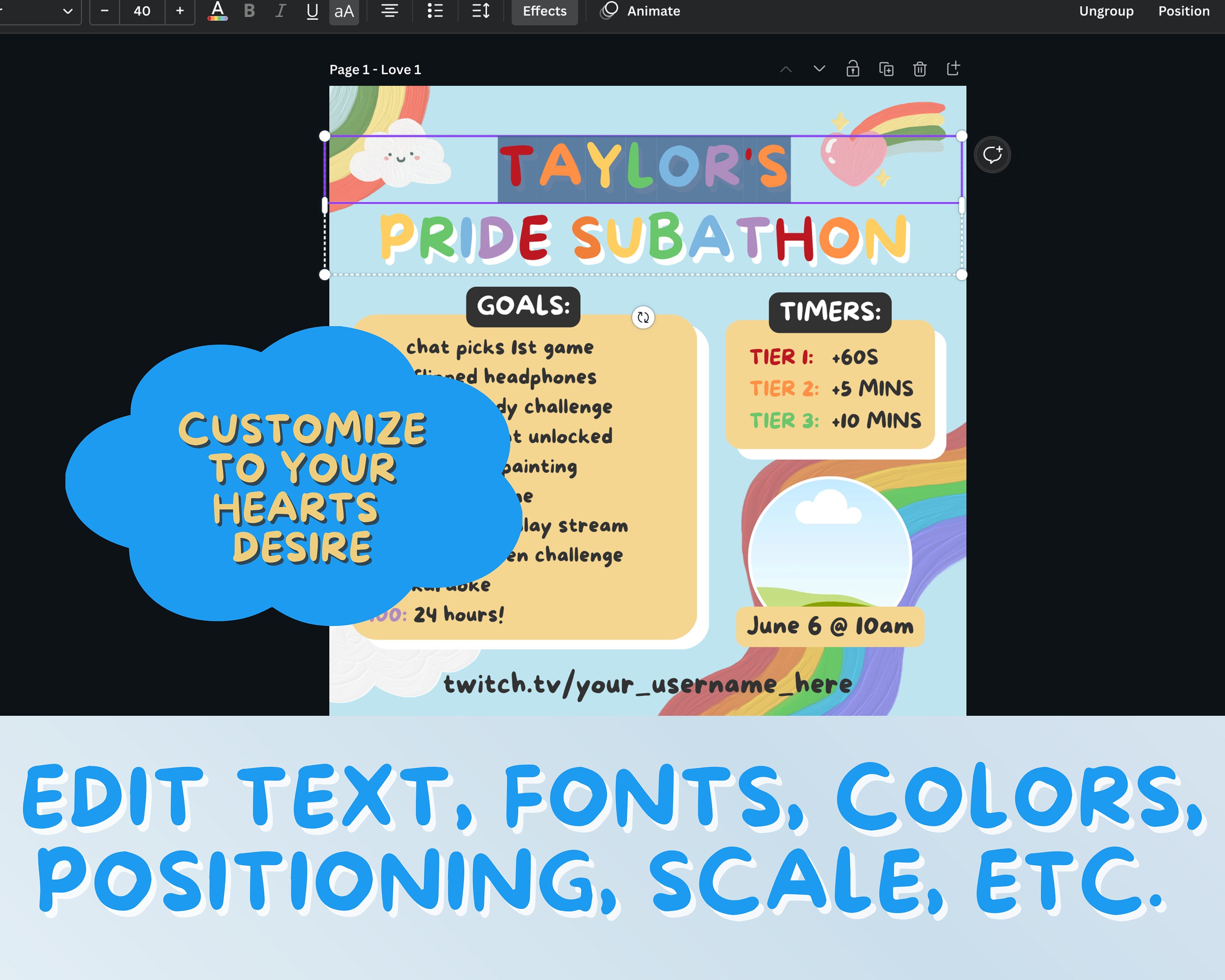Ungroup the selected elements

(x=1106, y=11)
